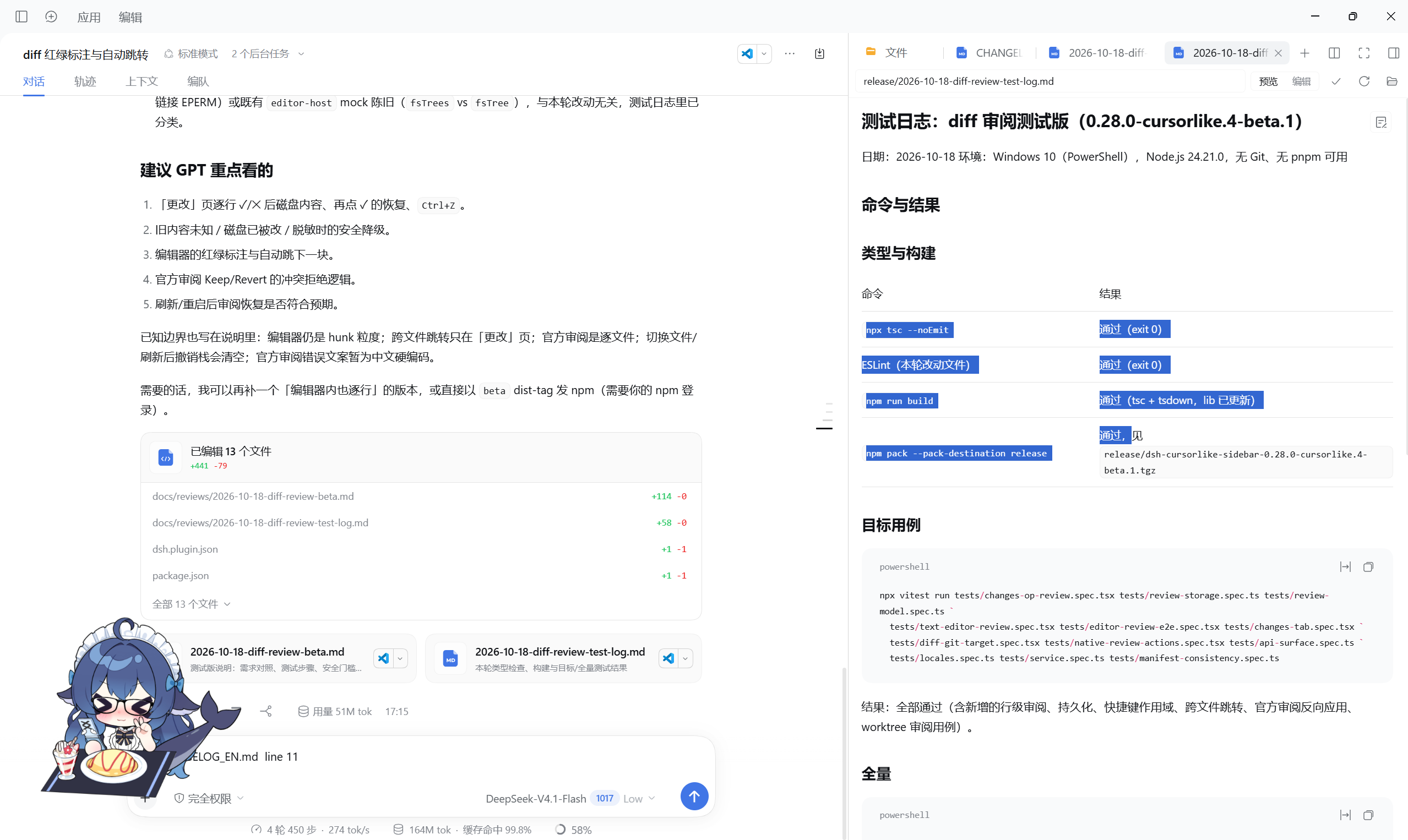Enter fullscreen for the file panel
The width and height of the screenshot is (1408, 840).
click(x=1364, y=53)
